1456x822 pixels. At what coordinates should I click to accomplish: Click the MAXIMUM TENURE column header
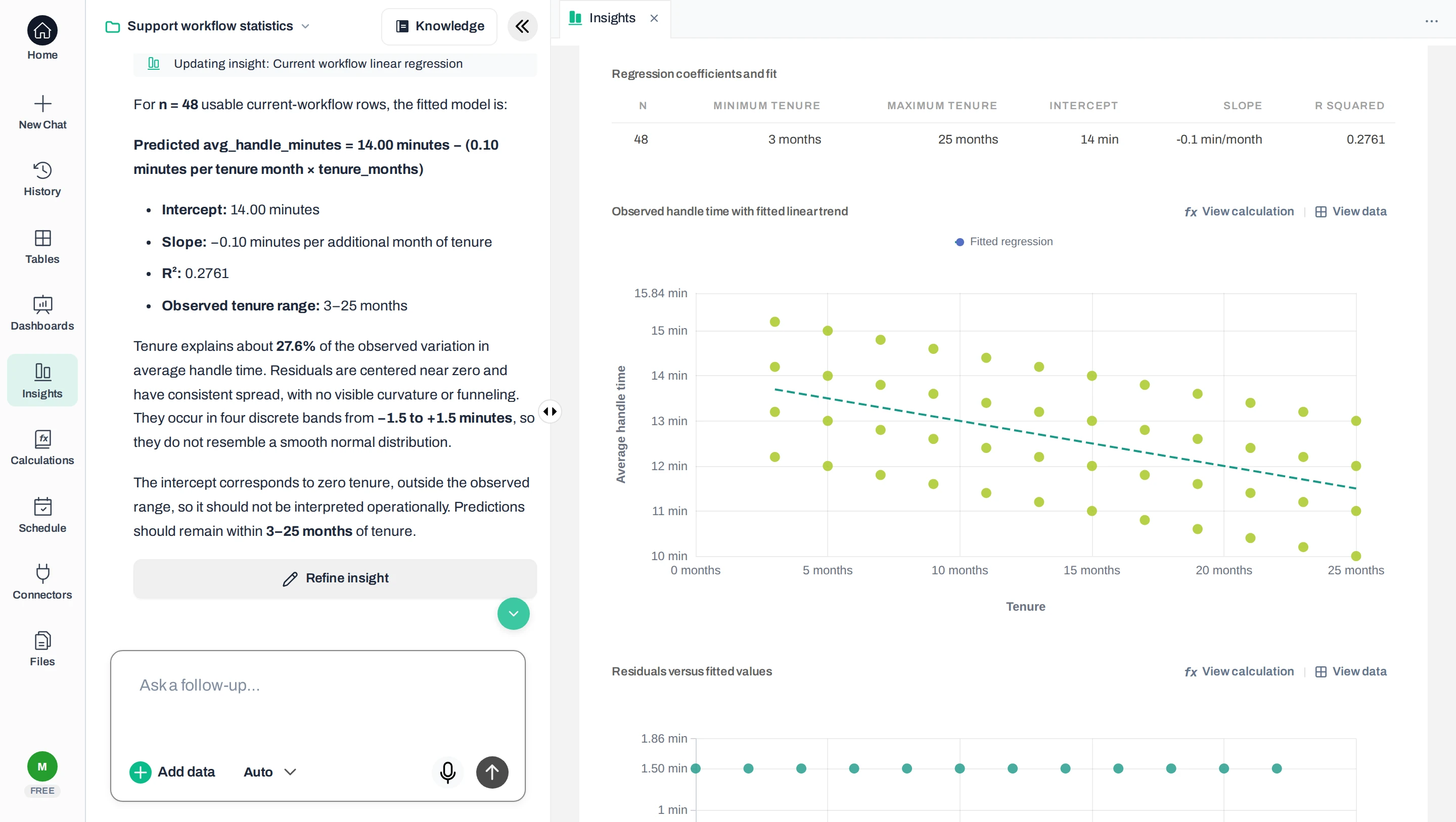(x=942, y=106)
